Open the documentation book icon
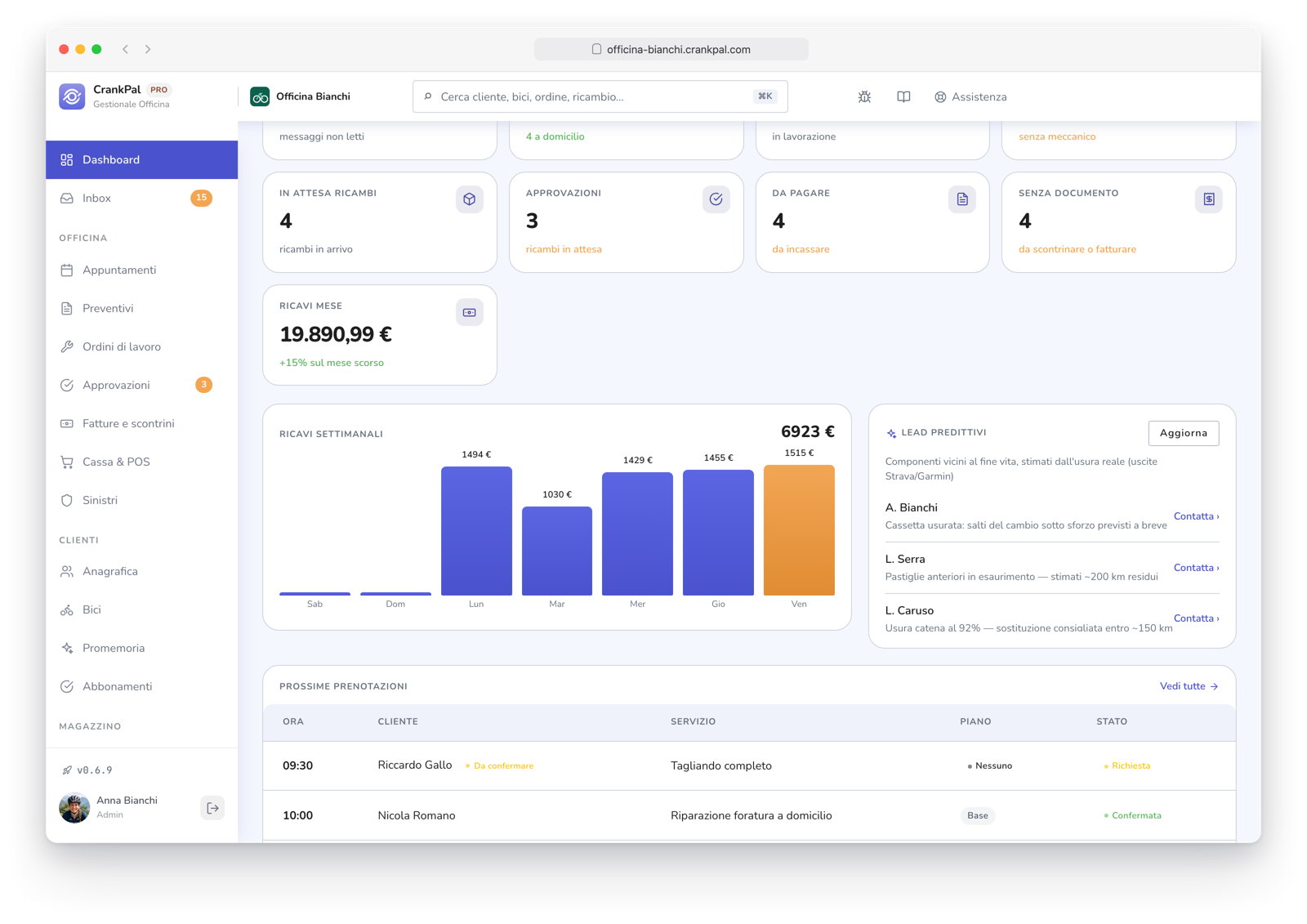The image size is (1307, 924). point(903,96)
